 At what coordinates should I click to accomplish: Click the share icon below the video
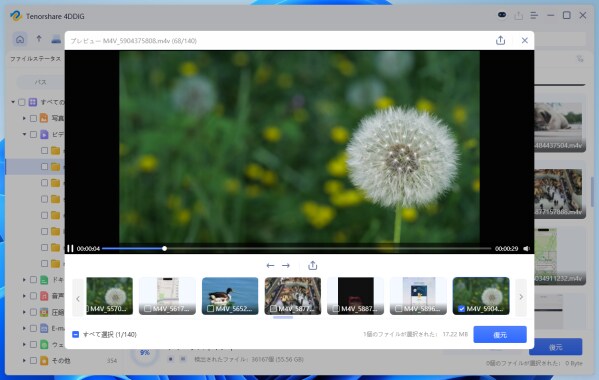[312, 265]
